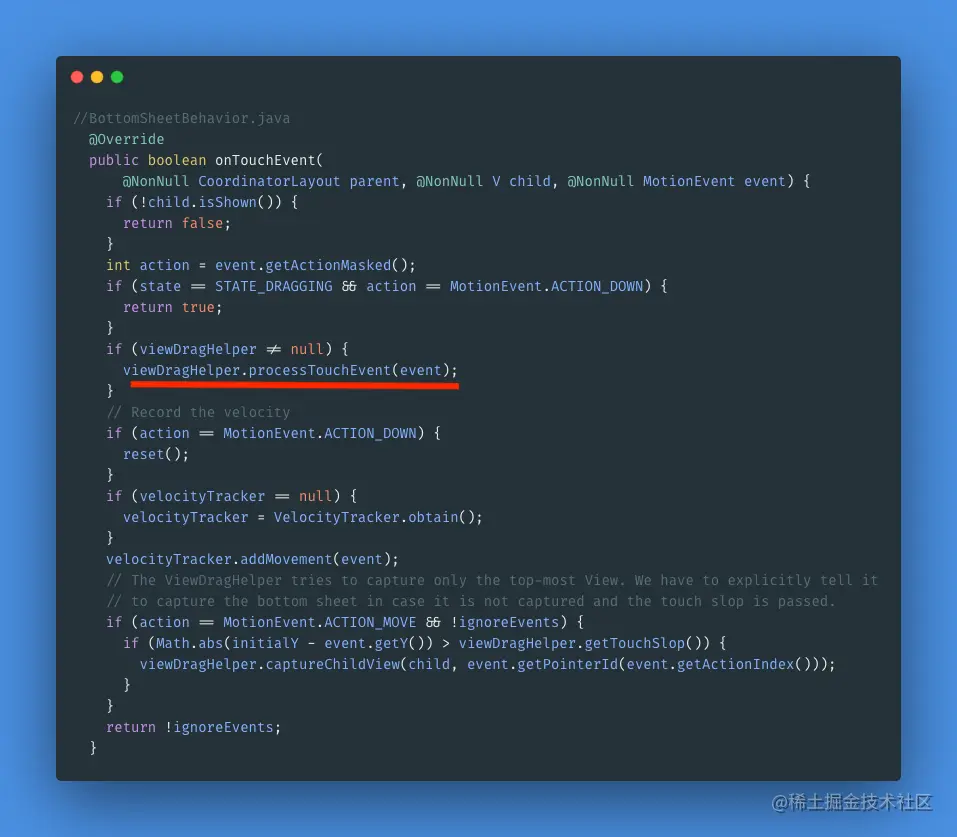Image resolution: width=957 pixels, height=837 pixels.
Task: Click the 'Math.abs(initialY - event.getY())' line
Action: (x=425, y=643)
